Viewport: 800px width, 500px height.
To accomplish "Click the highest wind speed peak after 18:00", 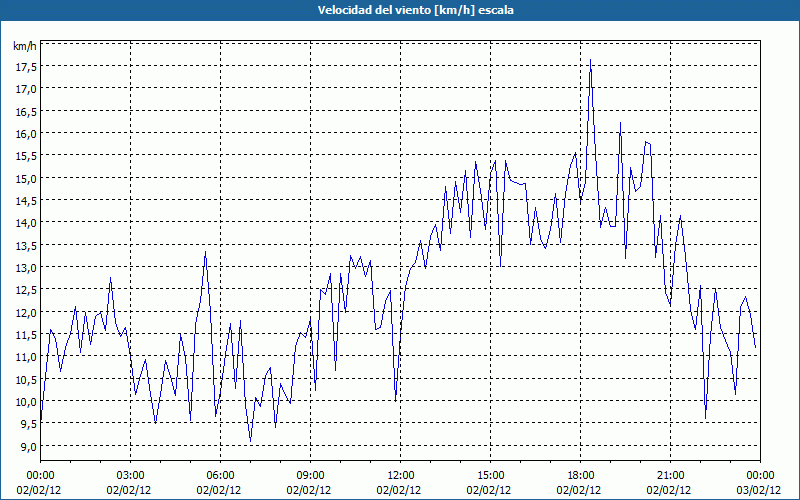I will (590, 60).
